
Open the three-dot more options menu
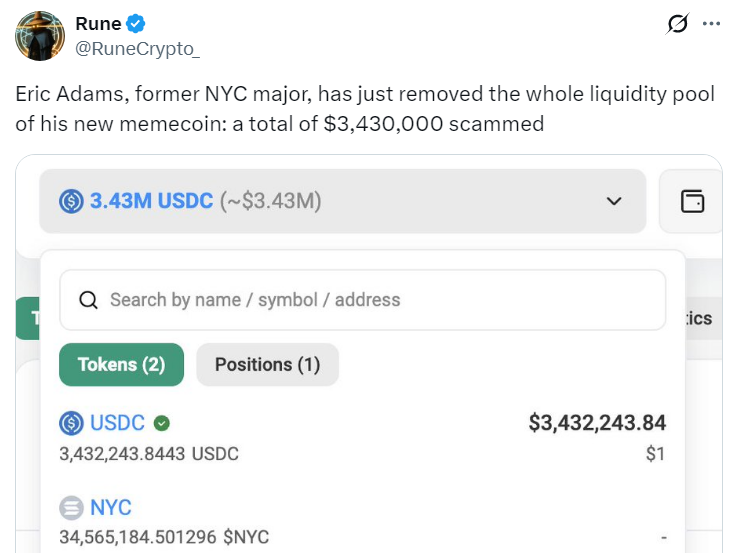711,24
